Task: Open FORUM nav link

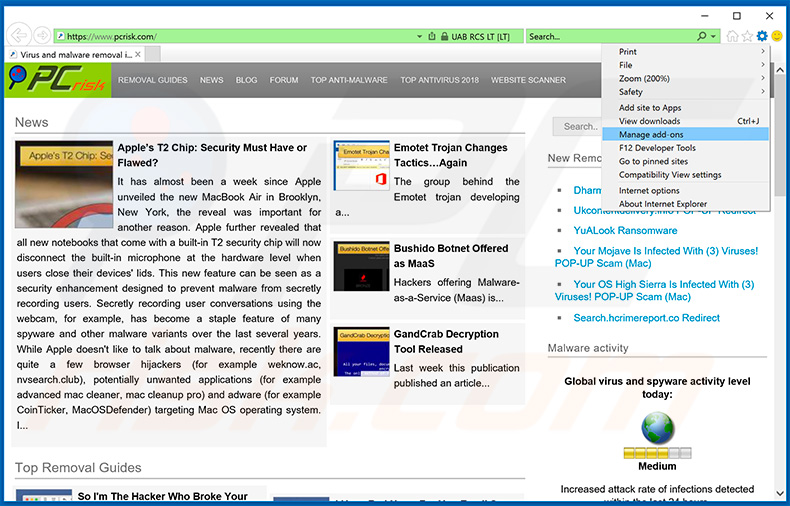Action: coord(284,80)
